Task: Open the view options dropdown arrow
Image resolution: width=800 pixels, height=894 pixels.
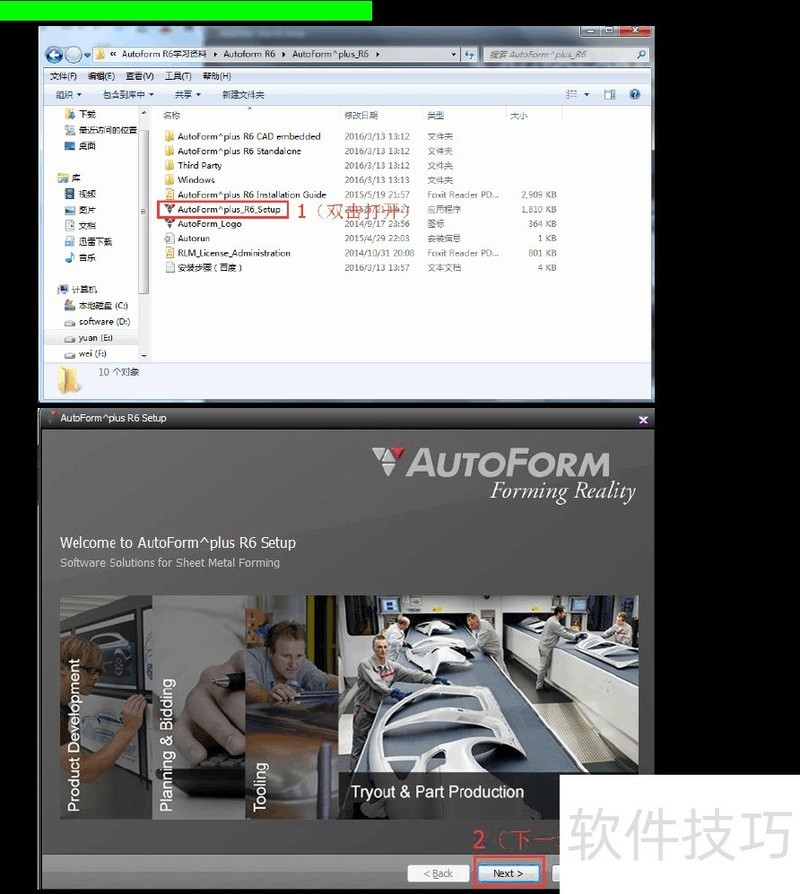Action: (x=587, y=95)
